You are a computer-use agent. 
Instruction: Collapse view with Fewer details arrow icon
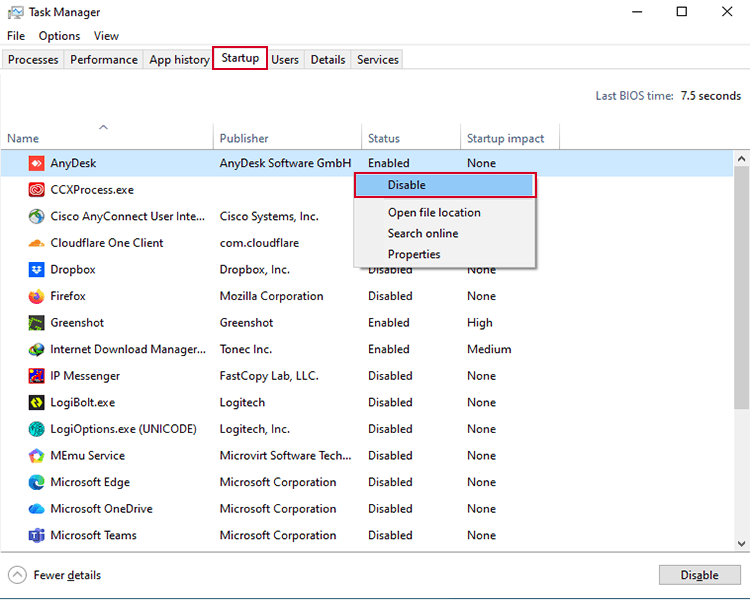click(17, 575)
